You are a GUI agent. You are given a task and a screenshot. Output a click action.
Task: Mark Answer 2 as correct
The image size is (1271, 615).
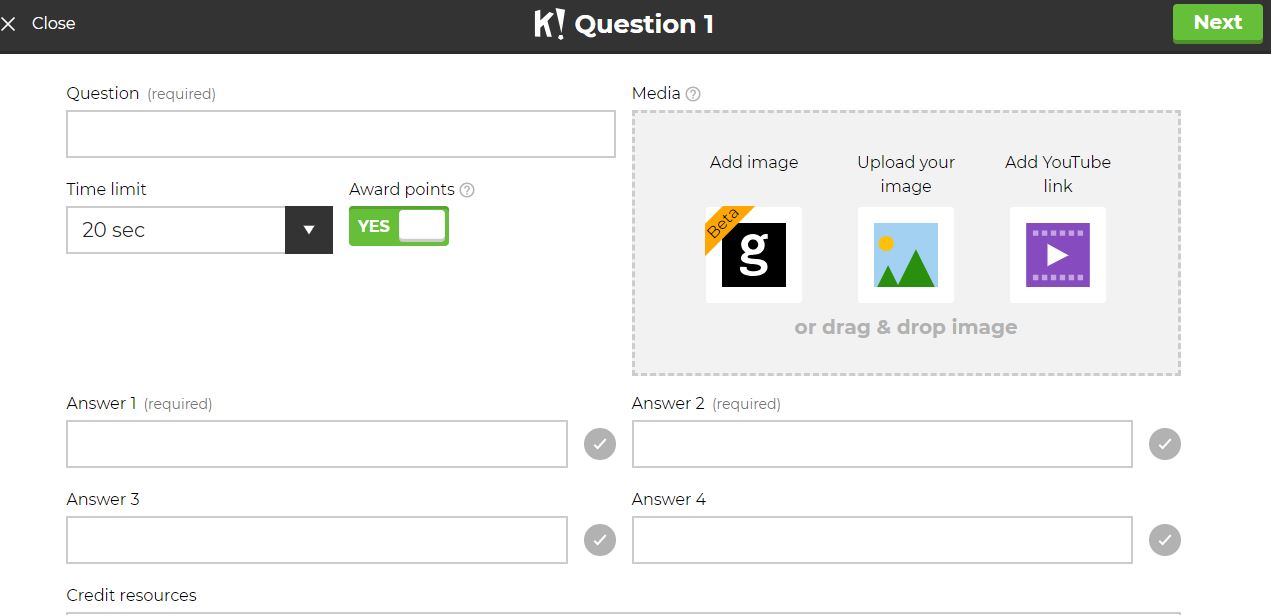point(1165,444)
